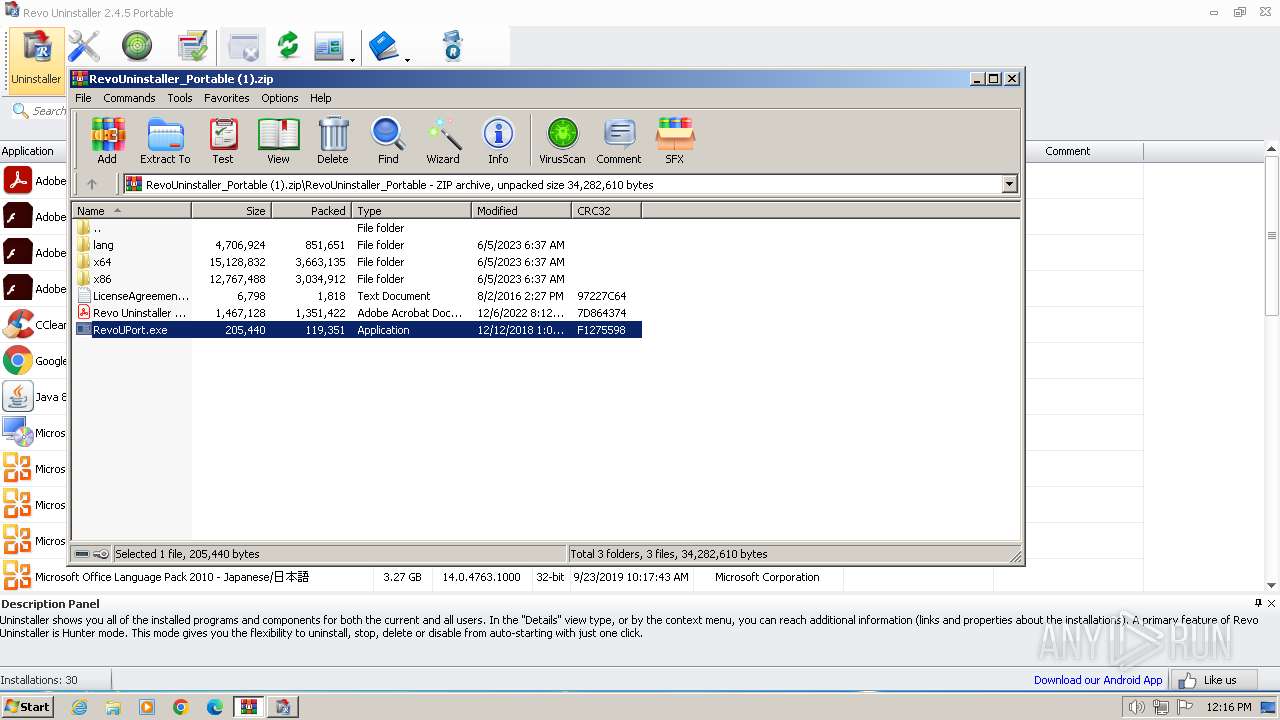Click the taskbar clock showing 12:16 PM

click(x=1229, y=707)
